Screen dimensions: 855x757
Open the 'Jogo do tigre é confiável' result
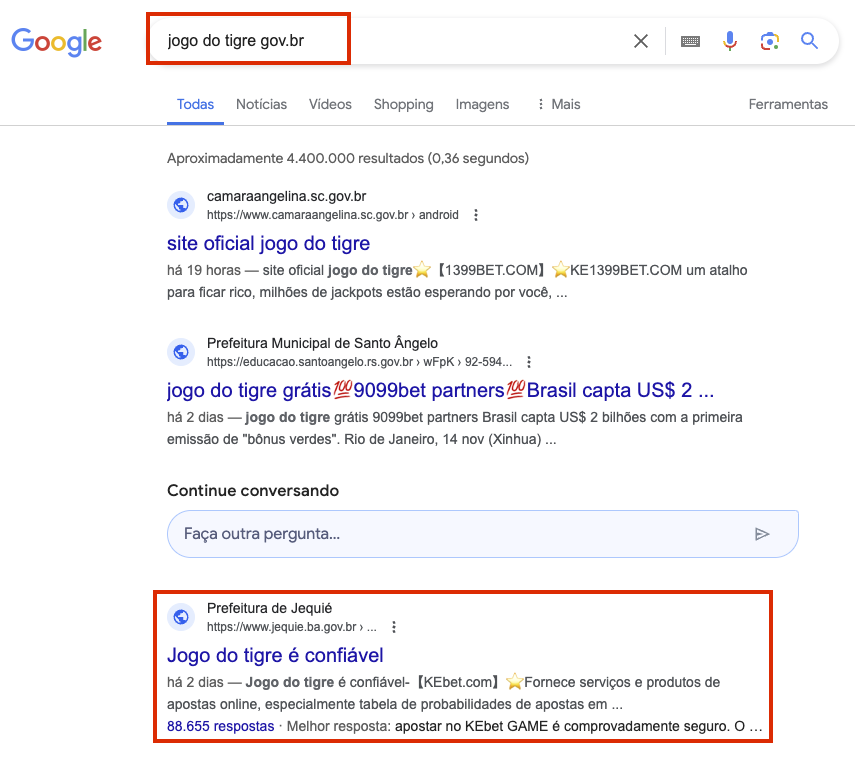click(275, 655)
